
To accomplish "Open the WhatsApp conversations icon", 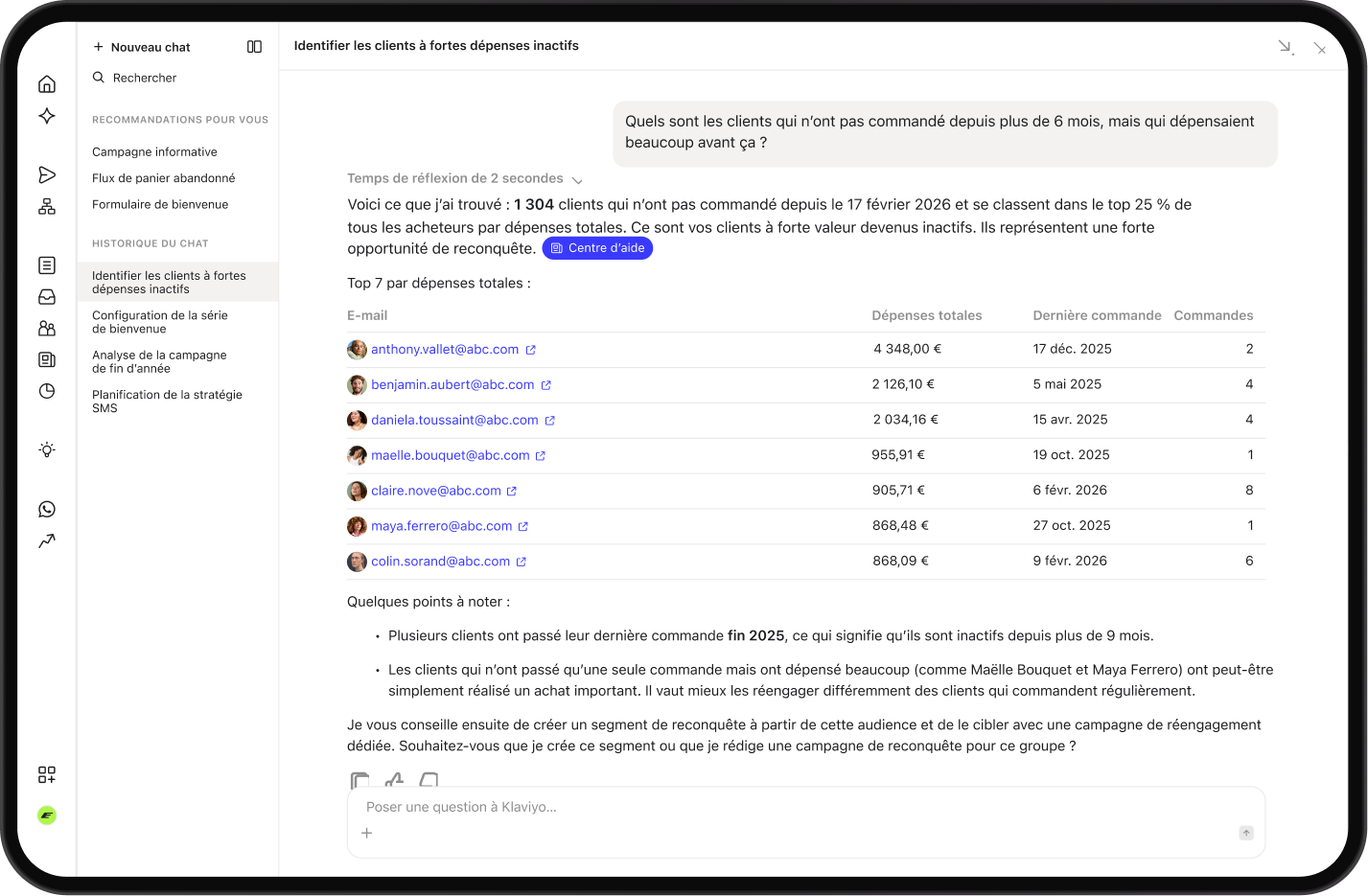I will (47, 509).
